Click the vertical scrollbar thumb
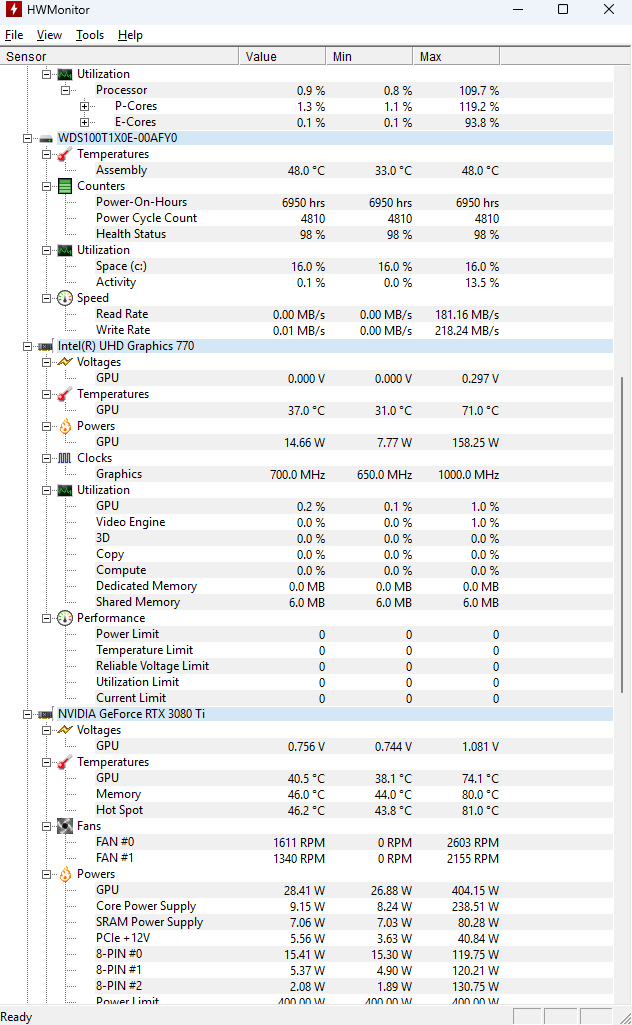The width and height of the screenshot is (632, 1025). click(x=622, y=534)
